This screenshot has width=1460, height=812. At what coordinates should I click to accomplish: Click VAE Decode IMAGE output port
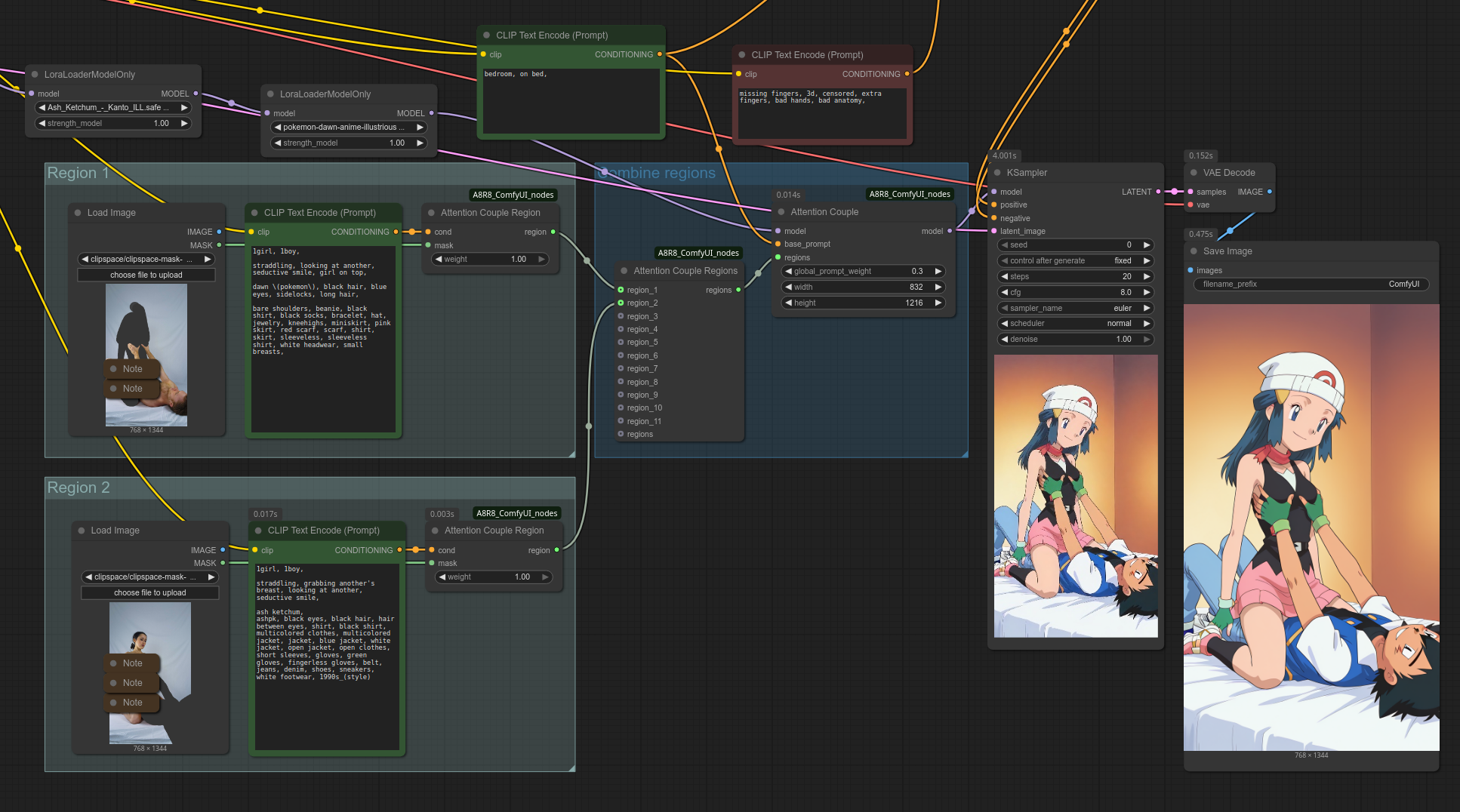coord(1270,192)
